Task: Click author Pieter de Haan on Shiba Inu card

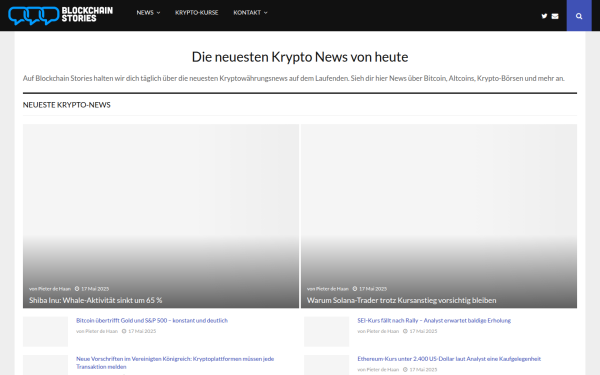Action: (x=54, y=289)
